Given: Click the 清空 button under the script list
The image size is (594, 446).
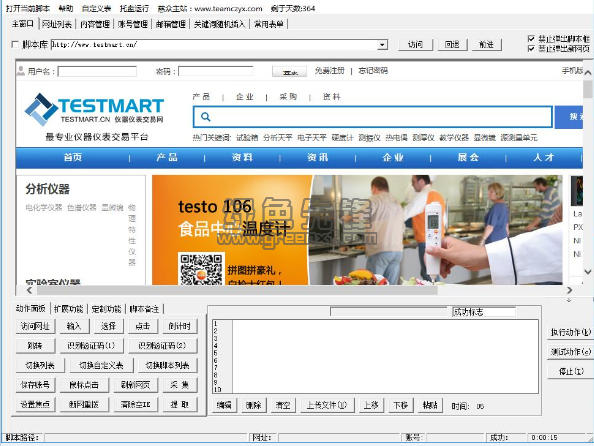Looking at the screenshot, I should pyautogui.click(x=283, y=405).
